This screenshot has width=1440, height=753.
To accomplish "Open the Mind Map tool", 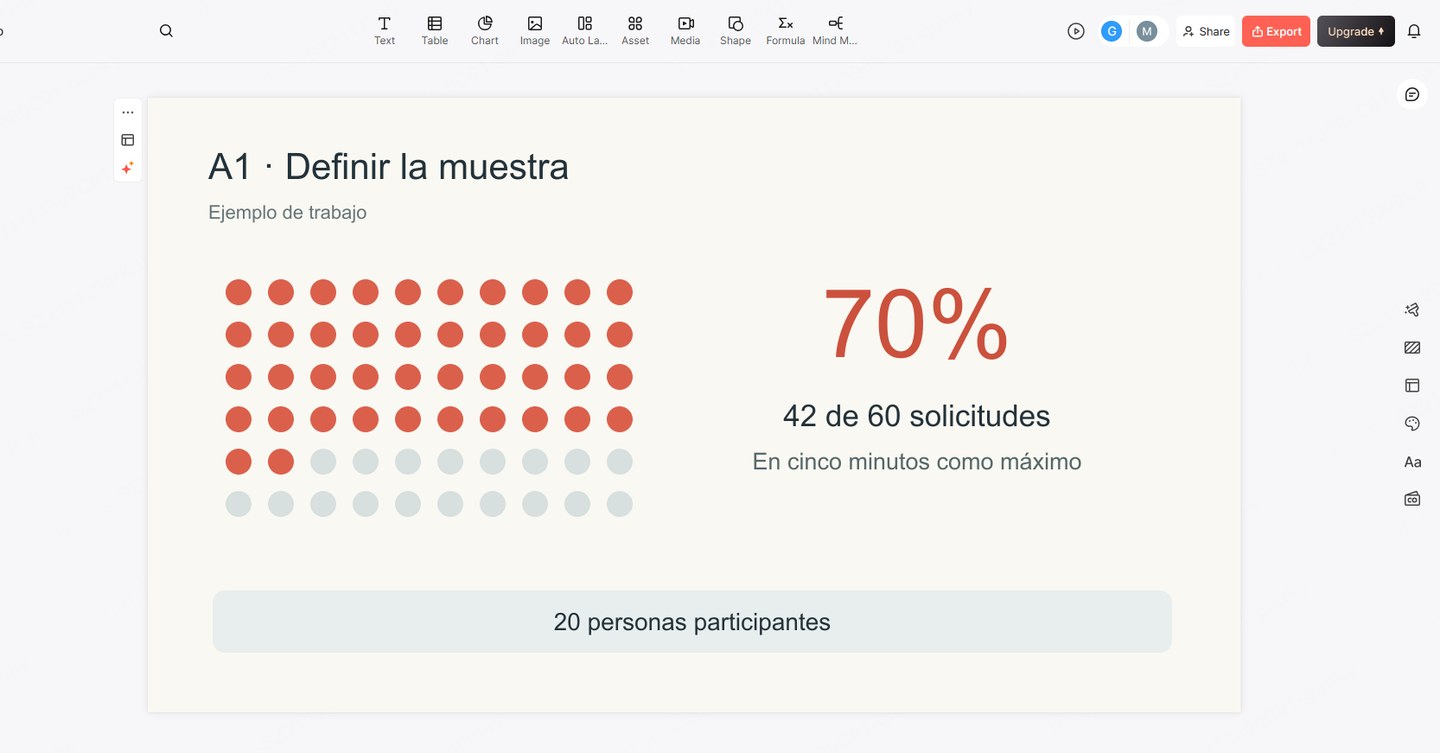I will (835, 31).
